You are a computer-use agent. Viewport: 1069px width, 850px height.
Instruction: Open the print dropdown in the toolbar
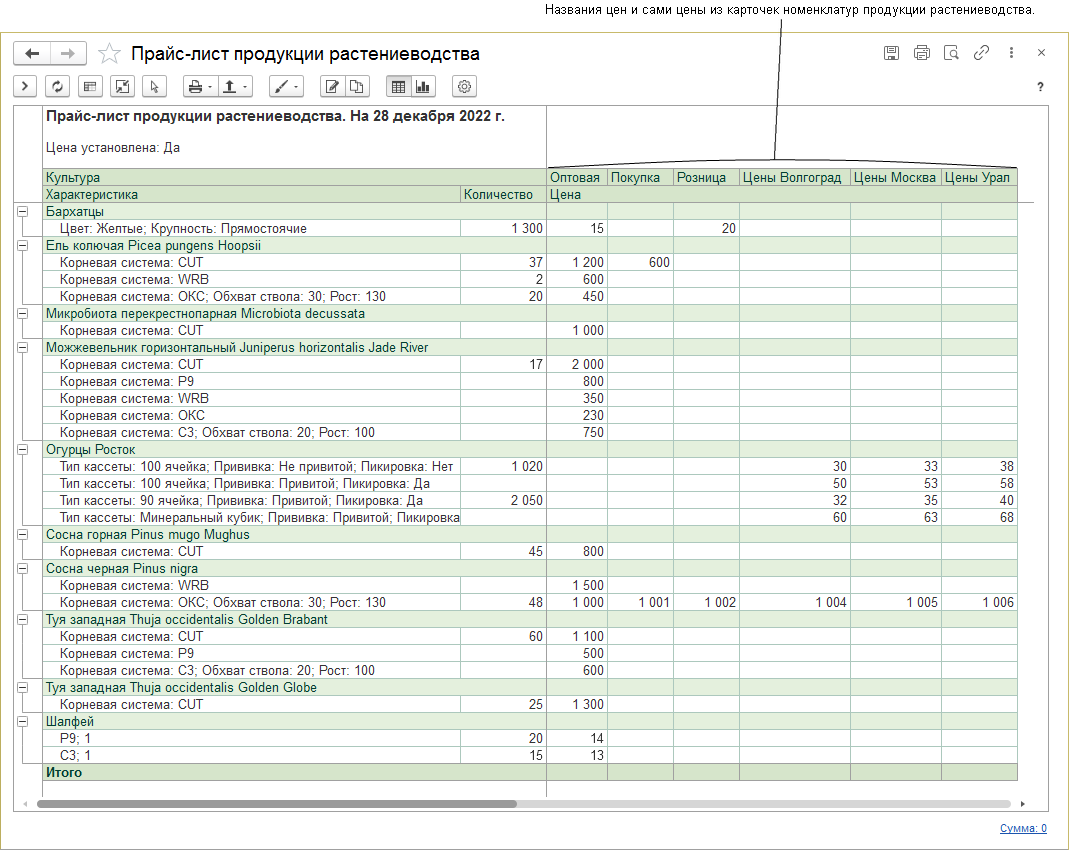[199, 86]
